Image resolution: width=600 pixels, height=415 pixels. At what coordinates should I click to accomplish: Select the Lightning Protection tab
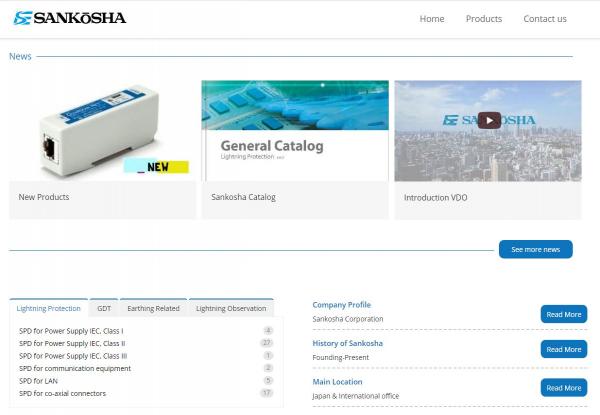point(49,308)
